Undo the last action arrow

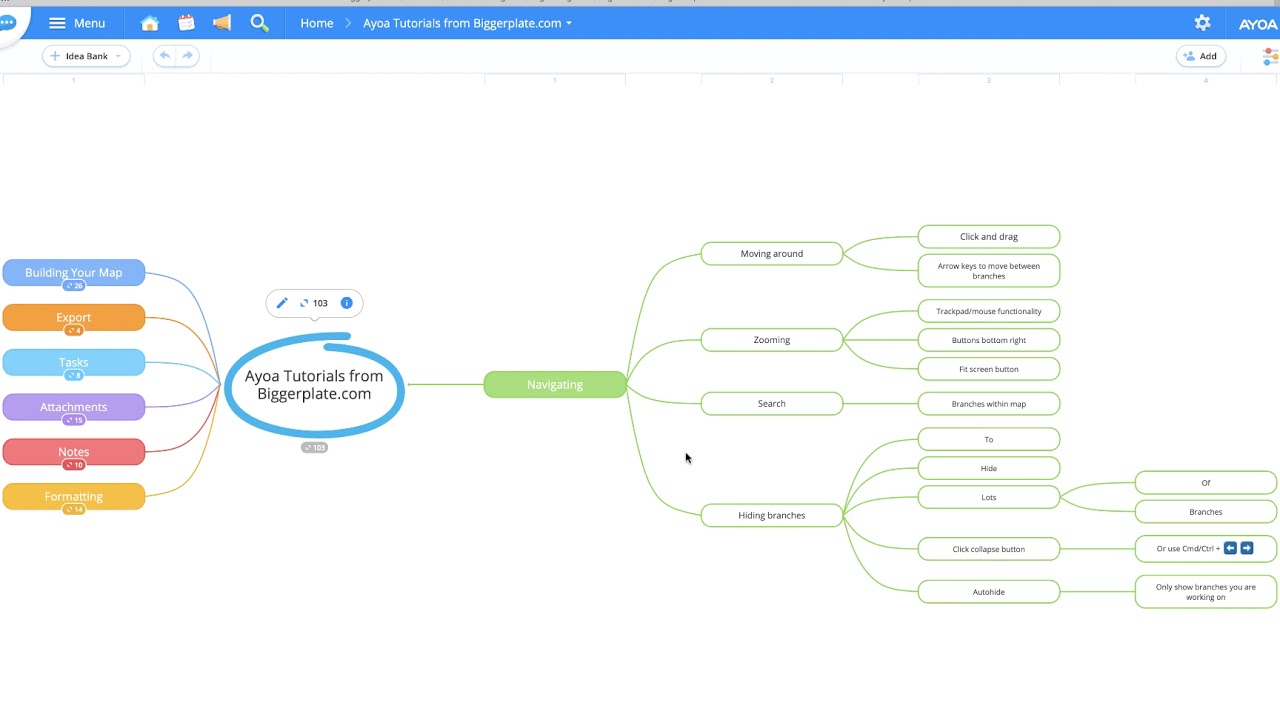[x=165, y=56]
